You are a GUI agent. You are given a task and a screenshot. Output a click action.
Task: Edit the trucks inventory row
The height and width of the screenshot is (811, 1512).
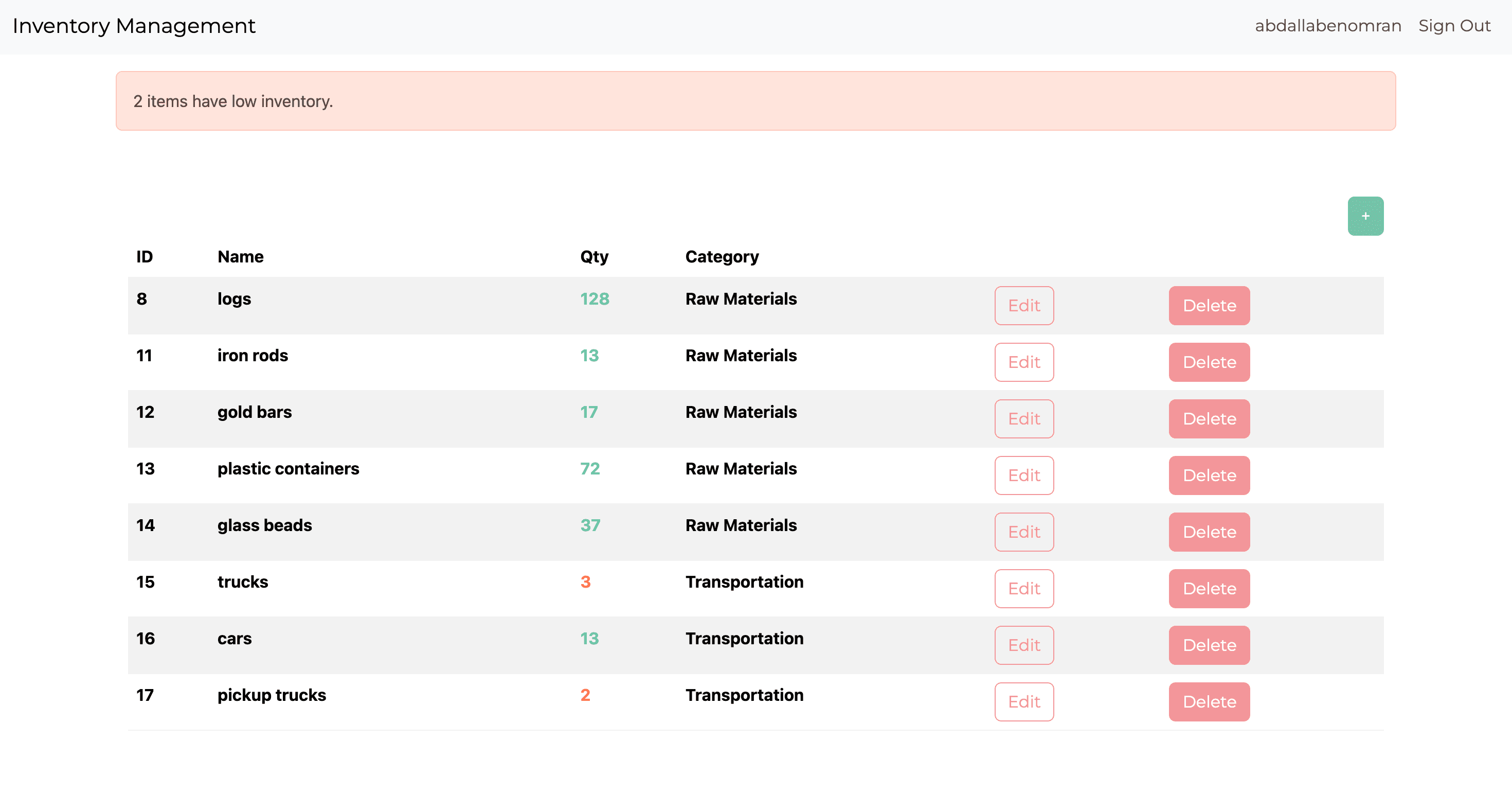coord(1023,588)
